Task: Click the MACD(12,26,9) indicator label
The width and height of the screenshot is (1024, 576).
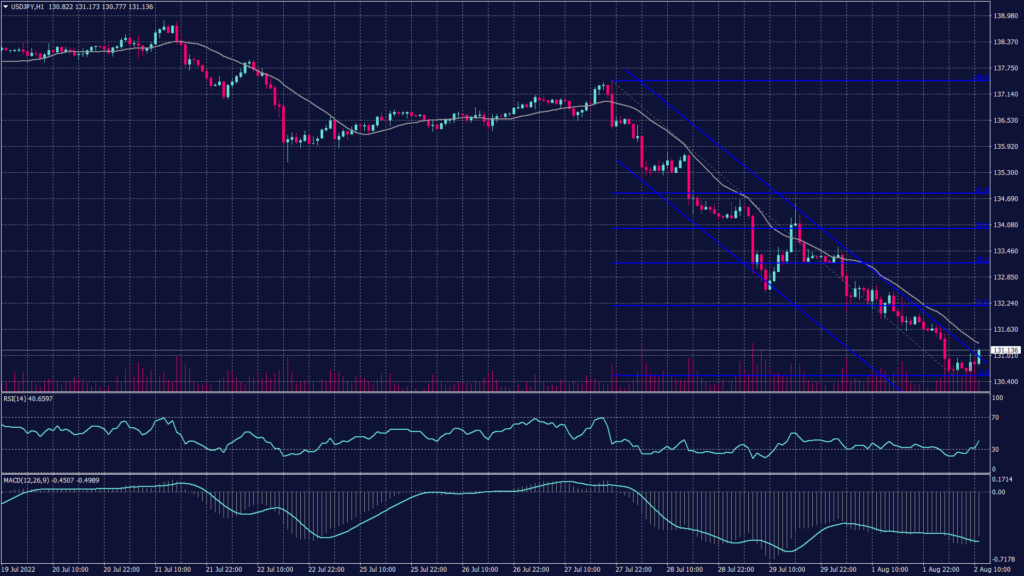Action: [x=36, y=480]
